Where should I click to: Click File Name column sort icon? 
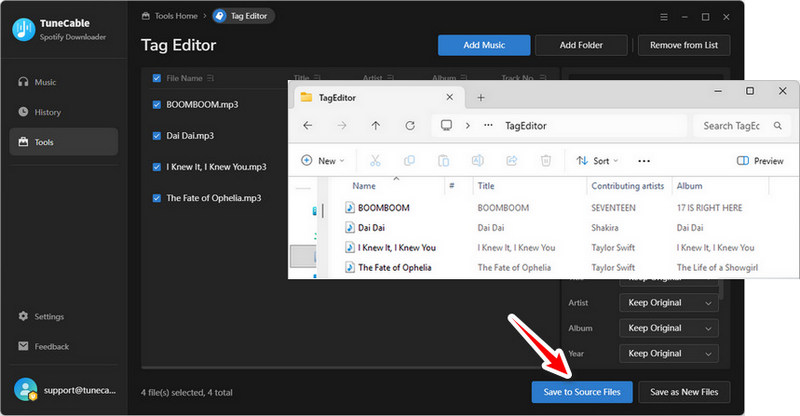(210, 78)
